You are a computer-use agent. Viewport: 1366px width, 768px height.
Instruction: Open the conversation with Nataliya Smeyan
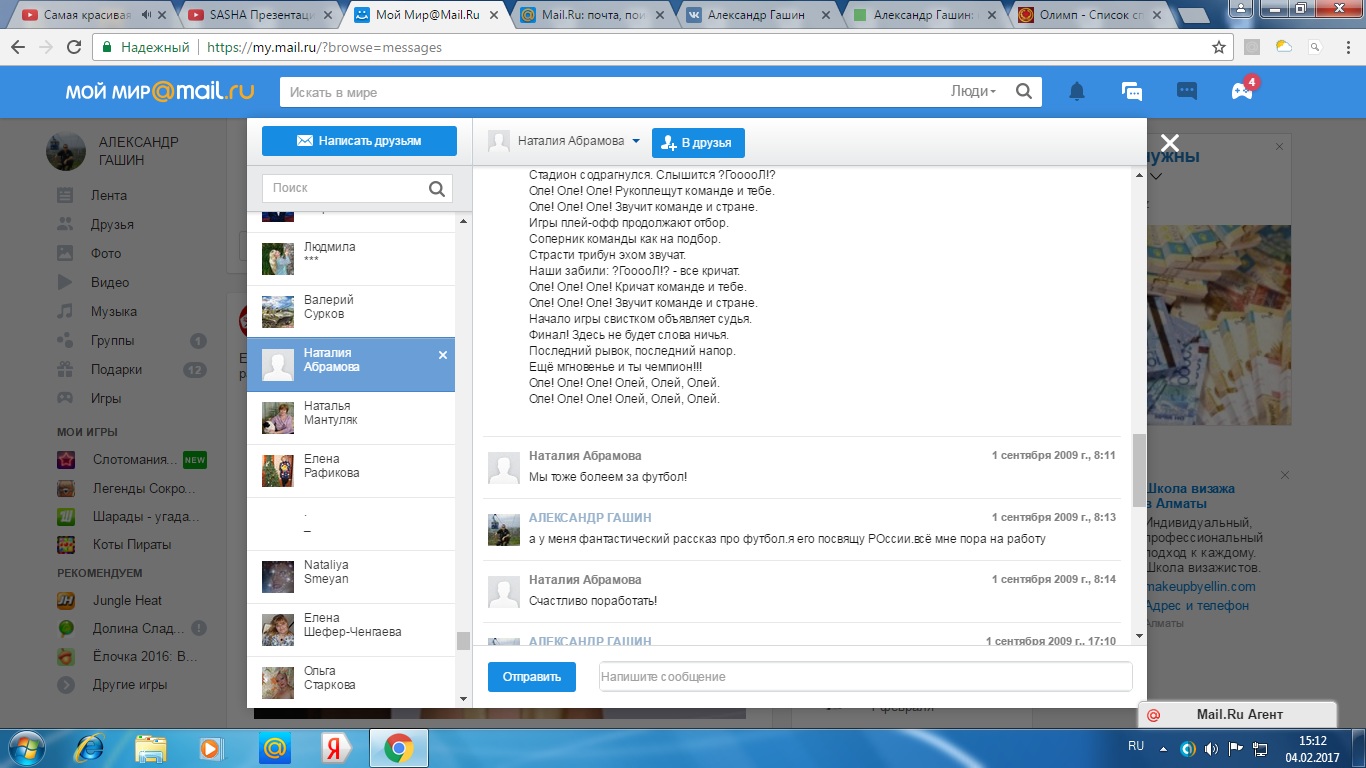click(x=351, y=577)
